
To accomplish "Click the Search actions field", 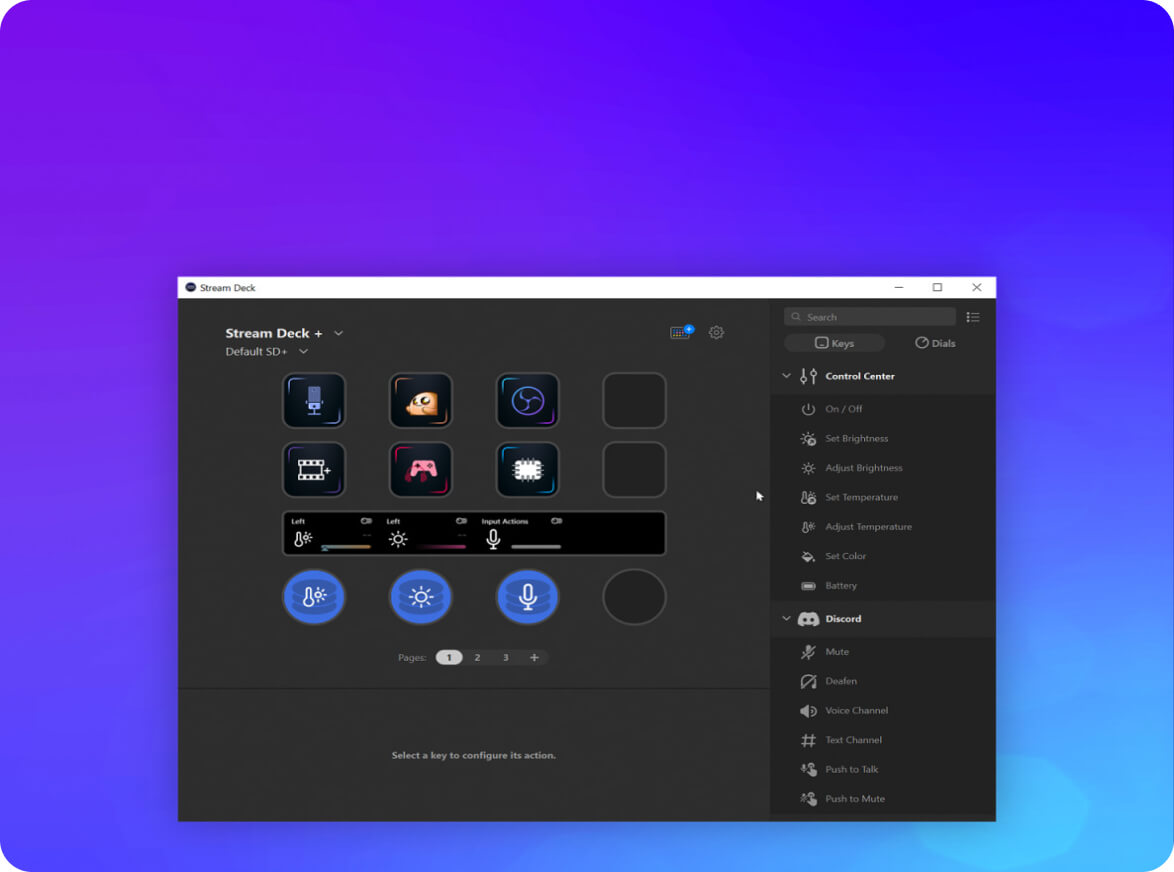I will pyautogui.click(x=870, y=317).
